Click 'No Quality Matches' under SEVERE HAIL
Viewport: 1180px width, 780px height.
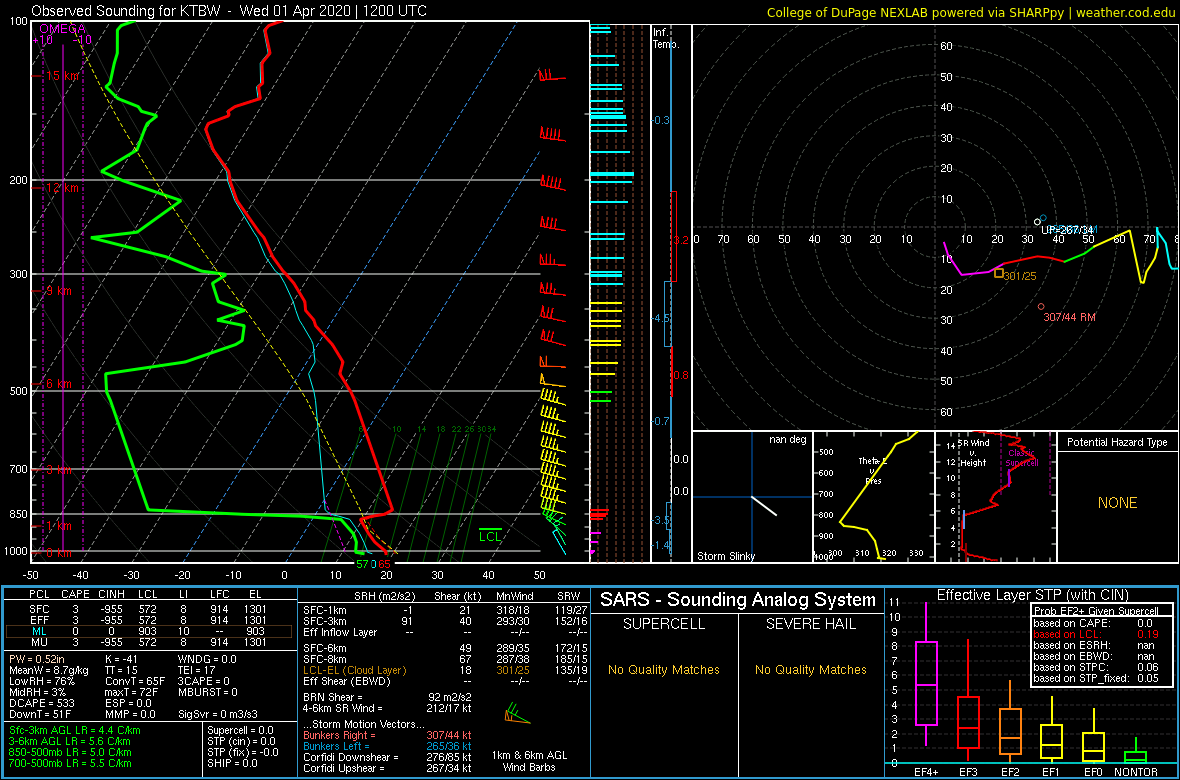(x=810, y=669)
